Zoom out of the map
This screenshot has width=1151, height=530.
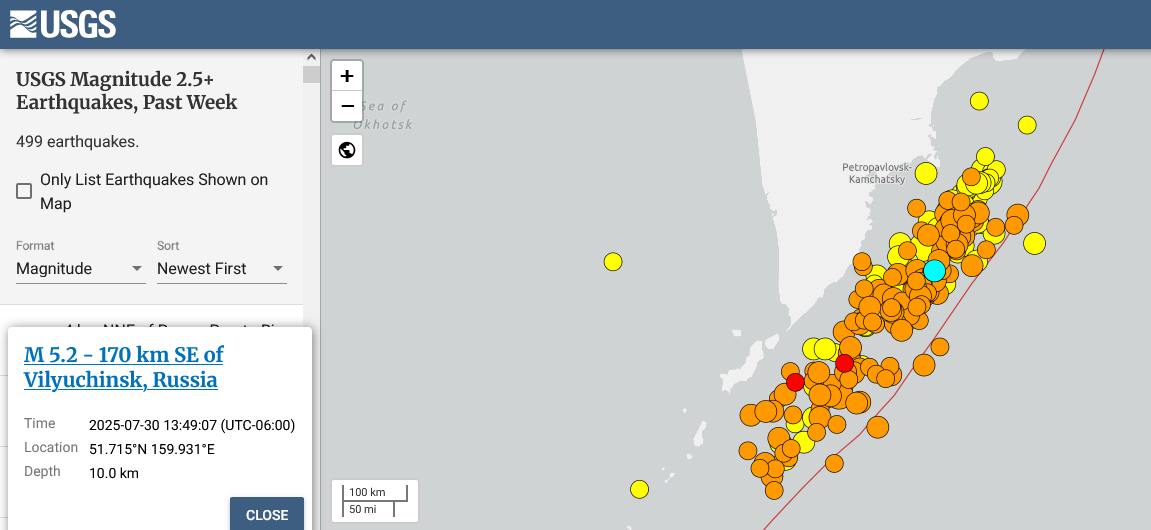tap(347, 106)
